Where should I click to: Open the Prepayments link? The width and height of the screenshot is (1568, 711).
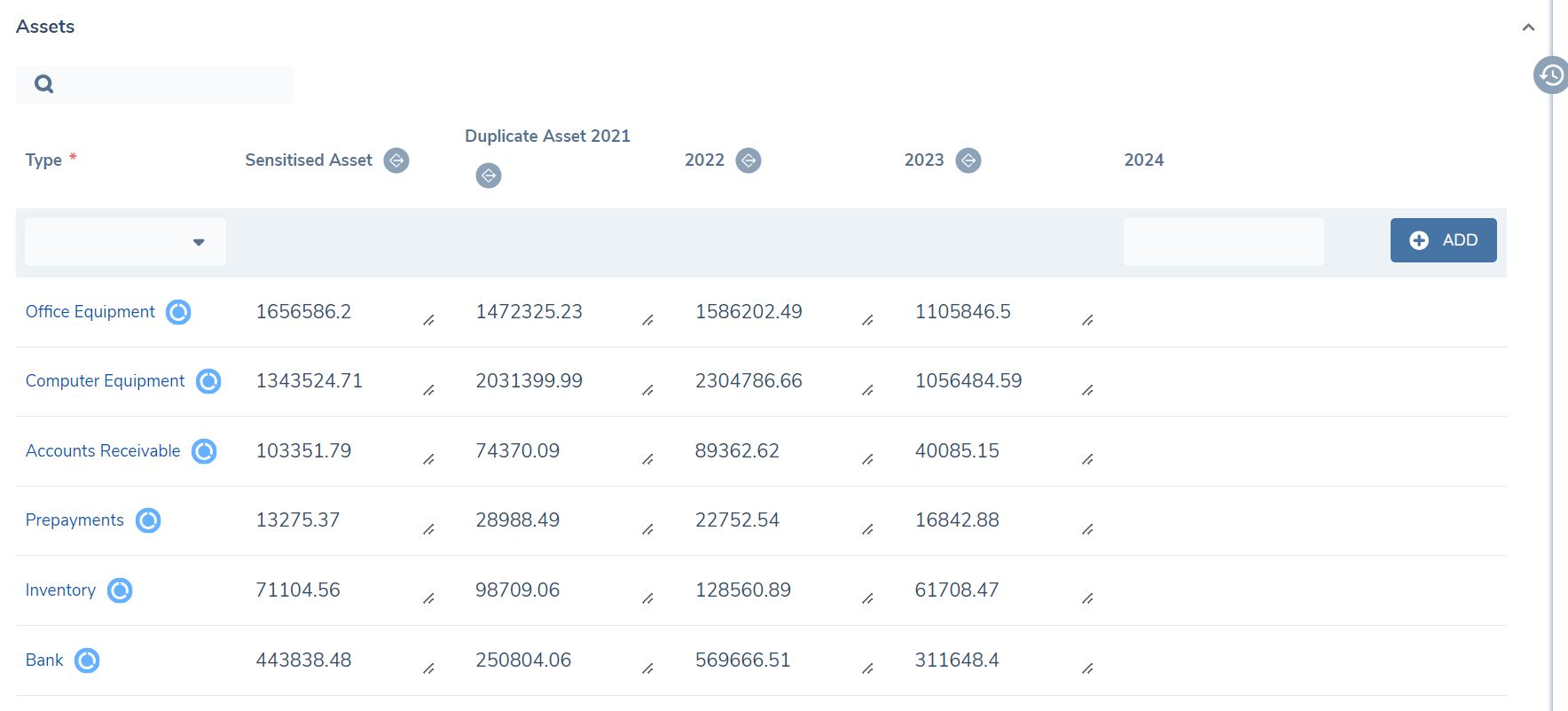pyautogui.click(x=74, y=520)
